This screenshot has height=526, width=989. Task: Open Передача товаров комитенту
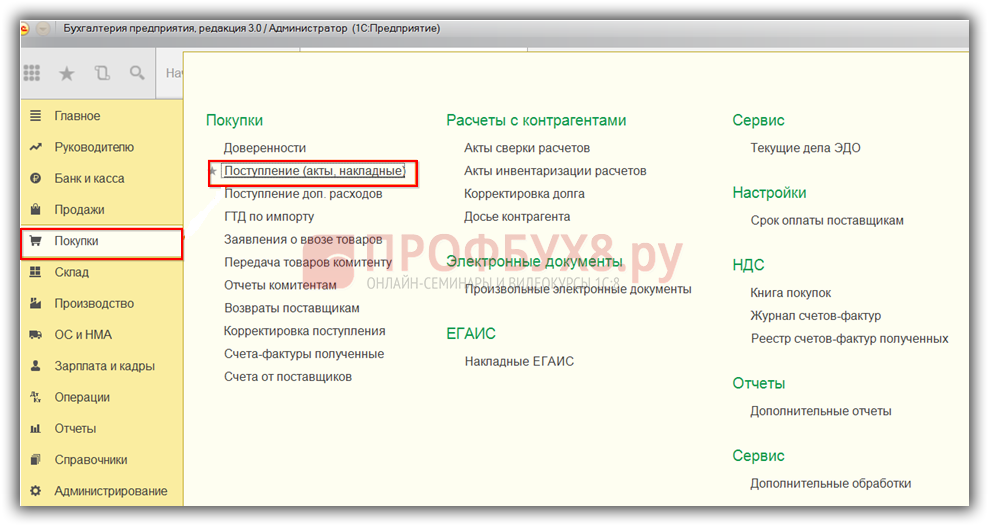click(308, 262)
